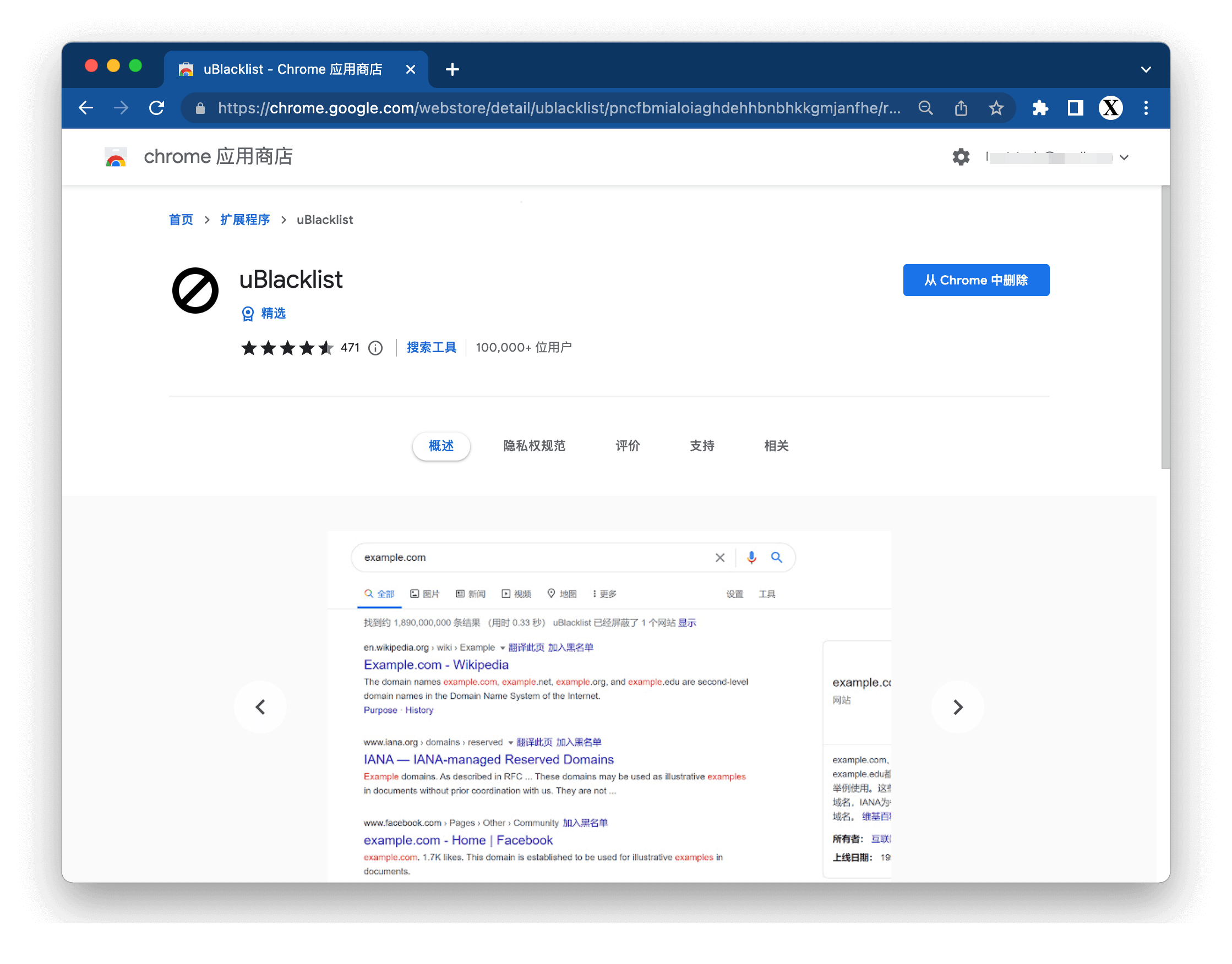Viewport: 1232px width, 964px height.
Task: Show previous screenshot in carousel
Action: [260, 706]
